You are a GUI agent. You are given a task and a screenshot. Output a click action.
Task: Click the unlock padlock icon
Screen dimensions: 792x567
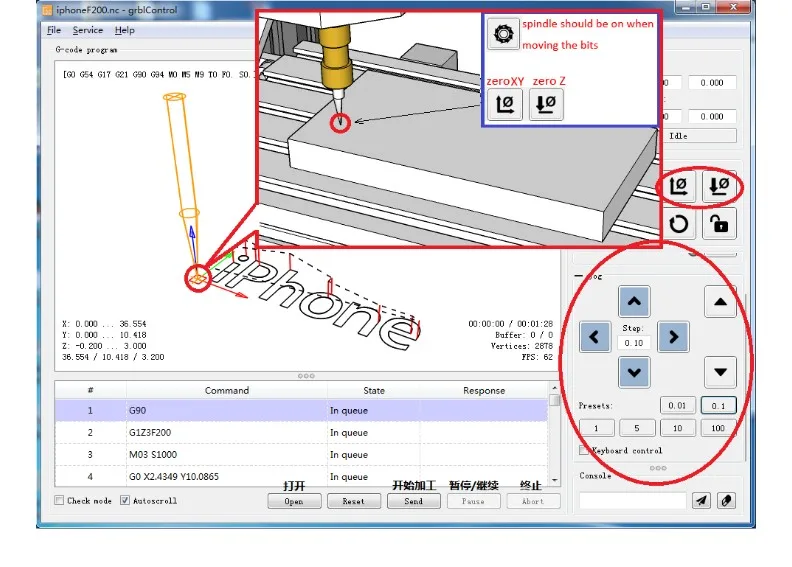[x=719, y=224]
